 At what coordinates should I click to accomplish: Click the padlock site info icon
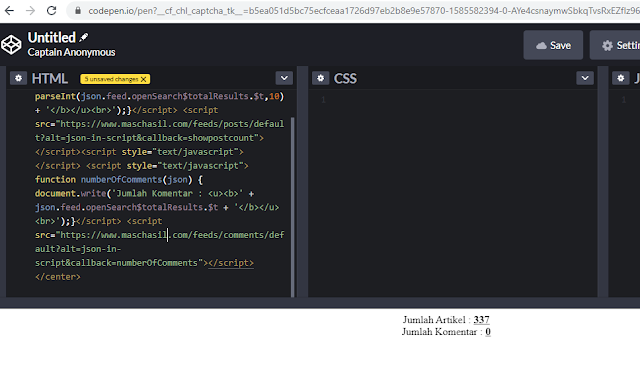pos(78,11)
